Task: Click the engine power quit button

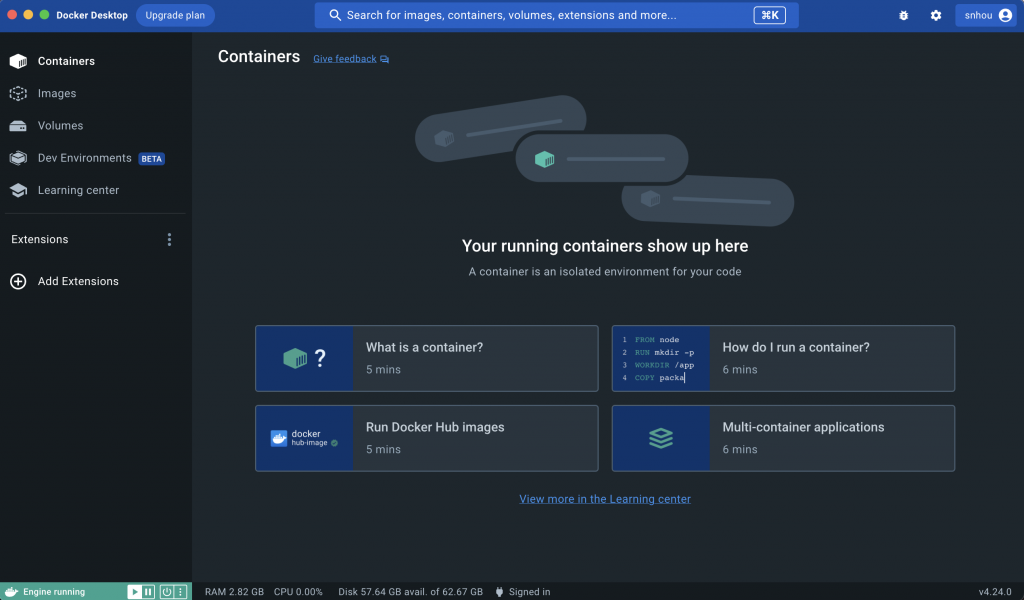Action: (167, 592)
